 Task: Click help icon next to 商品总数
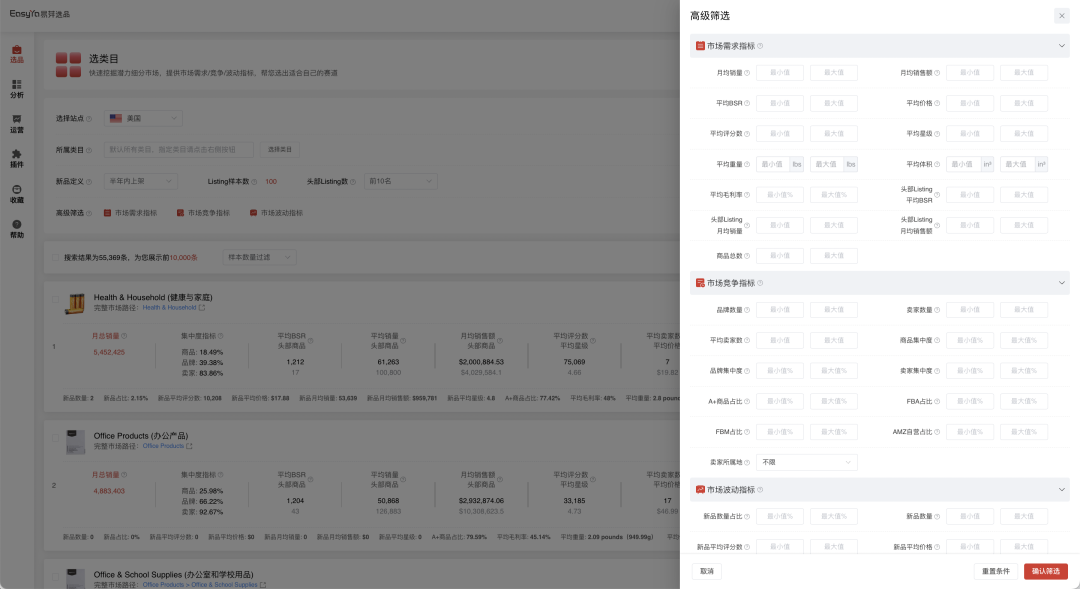747,256
